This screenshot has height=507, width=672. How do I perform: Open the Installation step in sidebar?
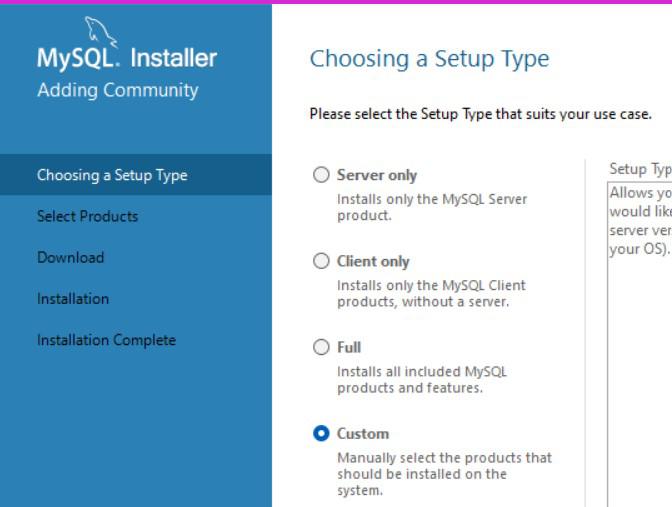[73, 298]
